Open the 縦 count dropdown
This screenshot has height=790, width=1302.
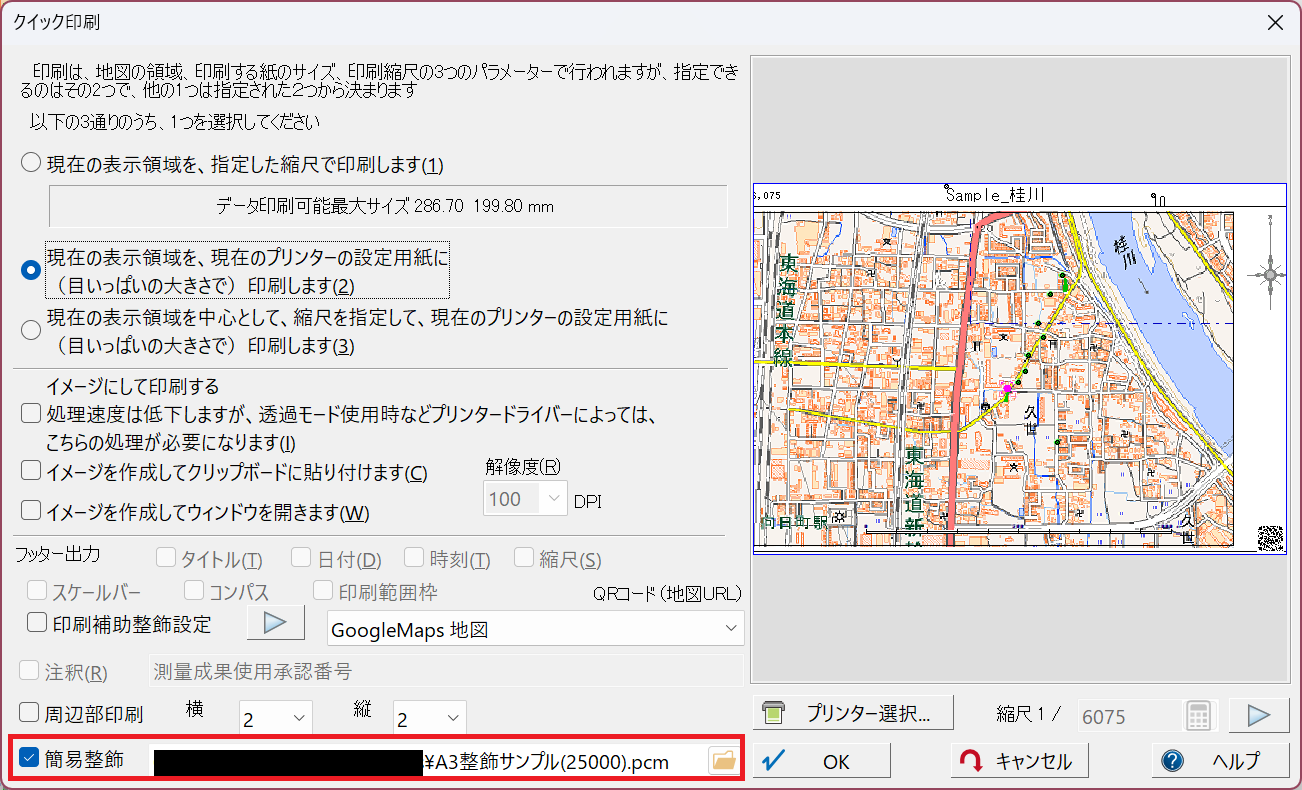pos(430,718)
